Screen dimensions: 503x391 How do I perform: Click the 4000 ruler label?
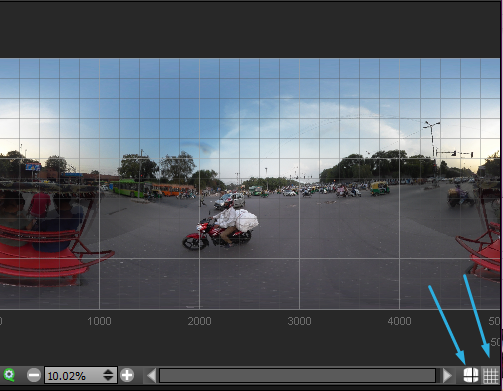(399, 321)
